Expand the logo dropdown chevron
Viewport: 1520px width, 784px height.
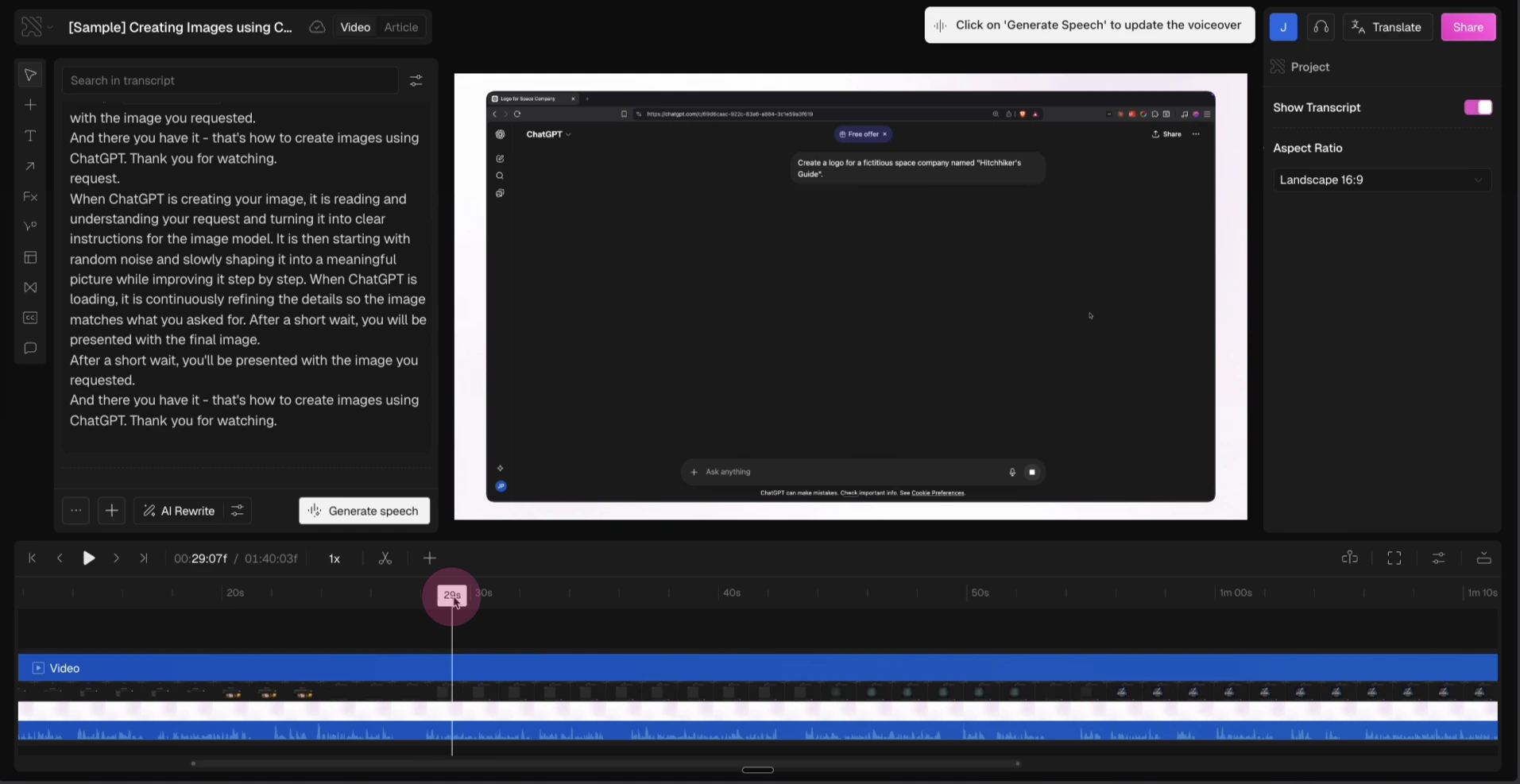point(50,27)
